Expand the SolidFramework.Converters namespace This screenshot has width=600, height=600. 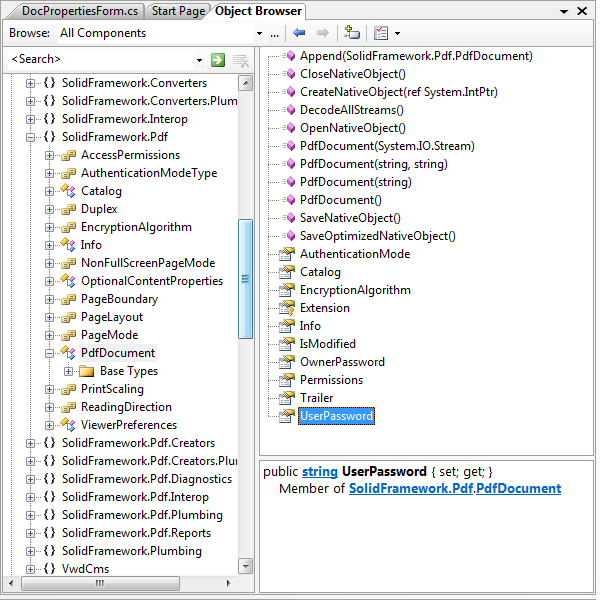(30, 83)
